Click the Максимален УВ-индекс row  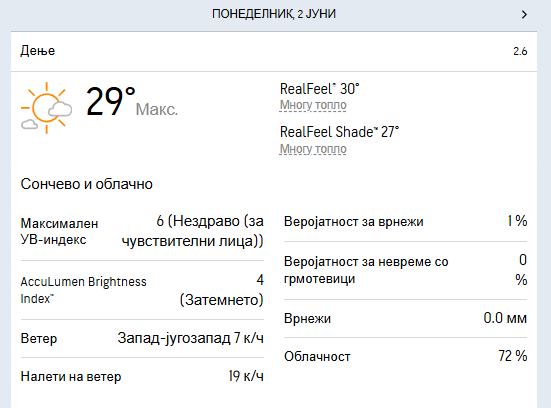142,232
